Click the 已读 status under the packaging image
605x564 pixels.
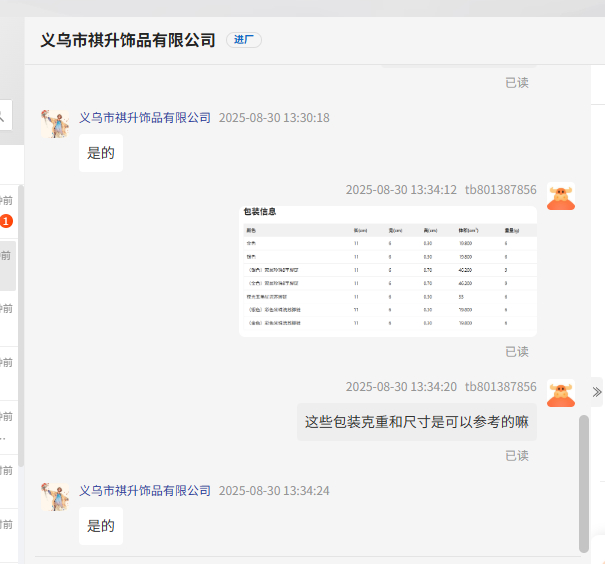coord(516,352)
